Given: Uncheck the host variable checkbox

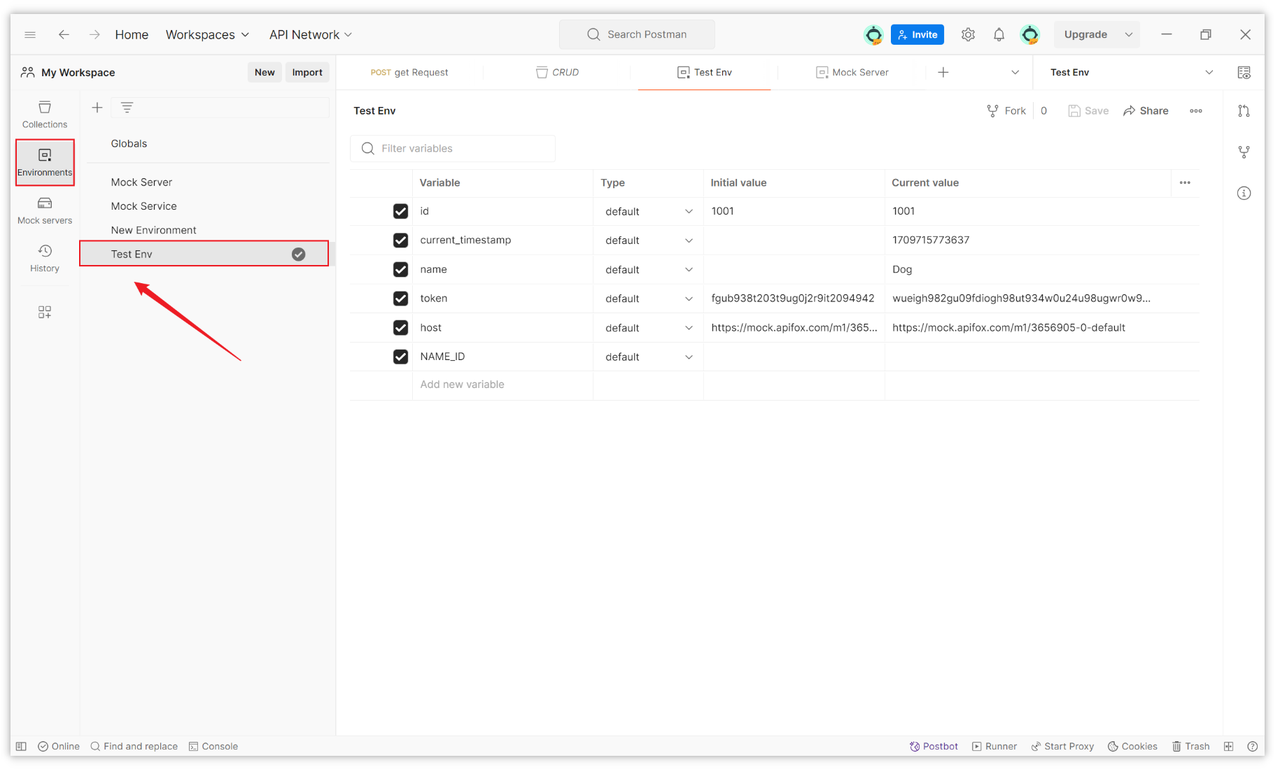Looking at the screenshot, I should click(x=401, y=327).
